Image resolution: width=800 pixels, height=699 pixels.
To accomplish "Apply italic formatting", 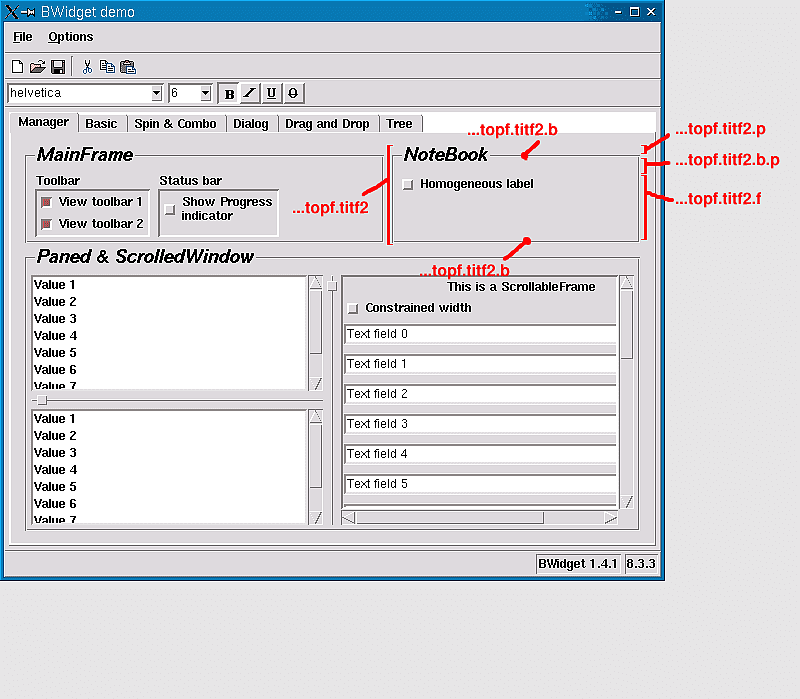I will pos(250,92).
